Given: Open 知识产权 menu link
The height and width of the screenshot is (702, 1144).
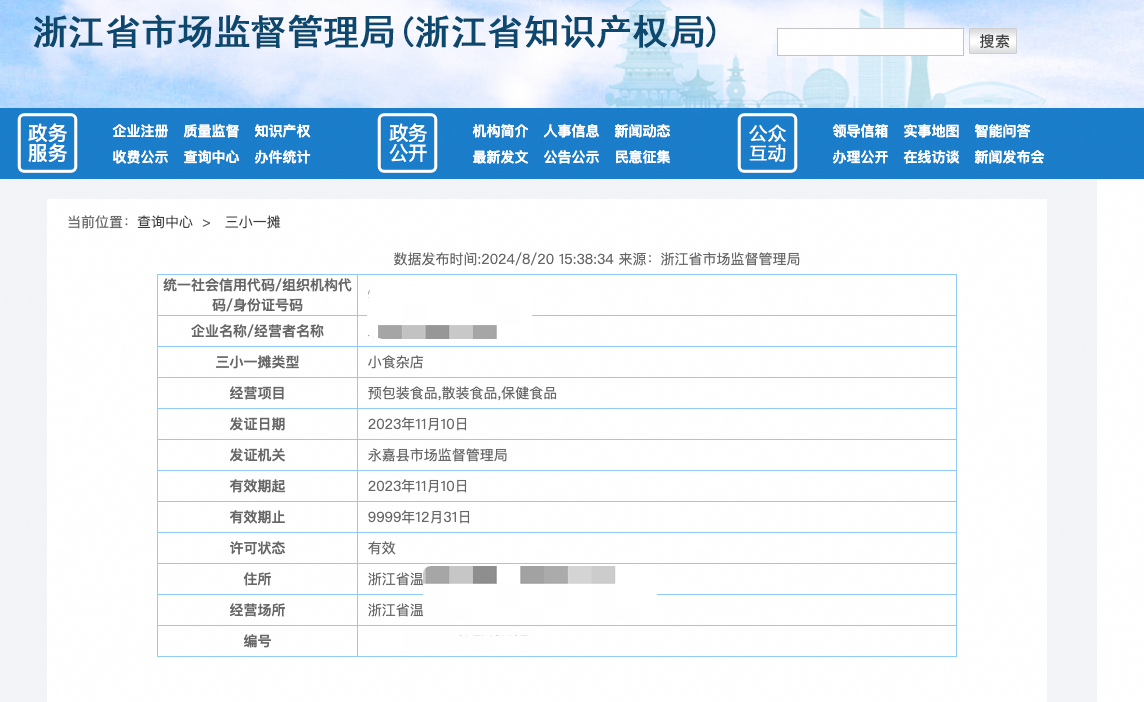Looking at the screenshot, I should pos(282,131).
